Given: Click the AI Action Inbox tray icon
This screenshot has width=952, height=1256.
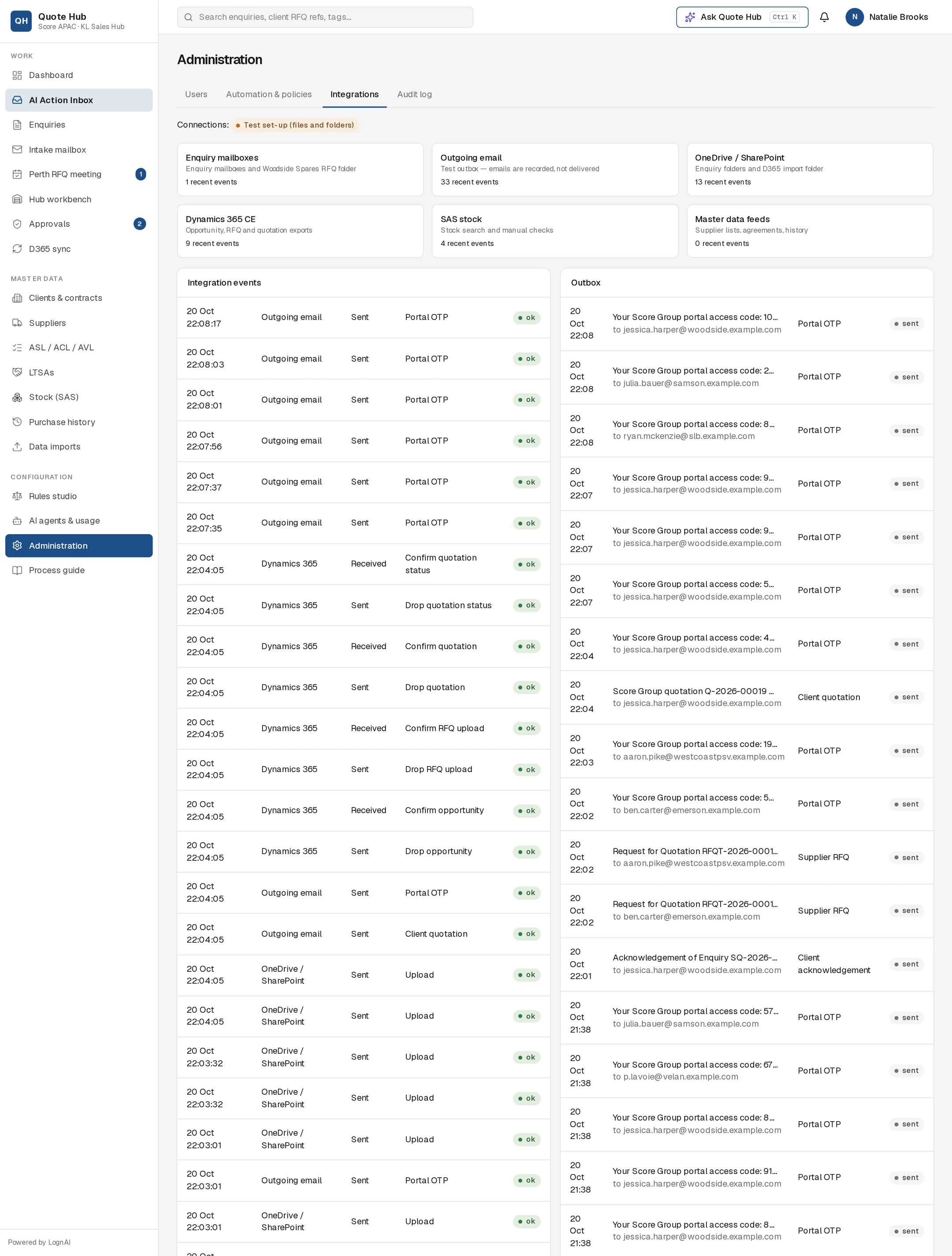Looking at the screenshot, I should click(17, 100).
